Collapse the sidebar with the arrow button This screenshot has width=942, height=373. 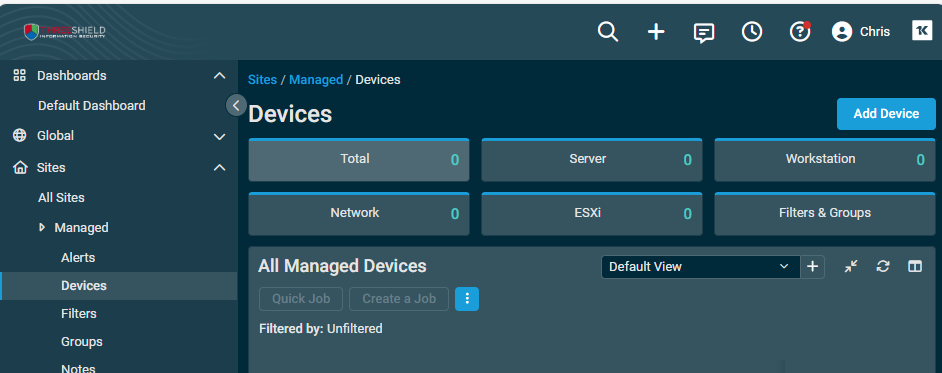tap(236, 105)
